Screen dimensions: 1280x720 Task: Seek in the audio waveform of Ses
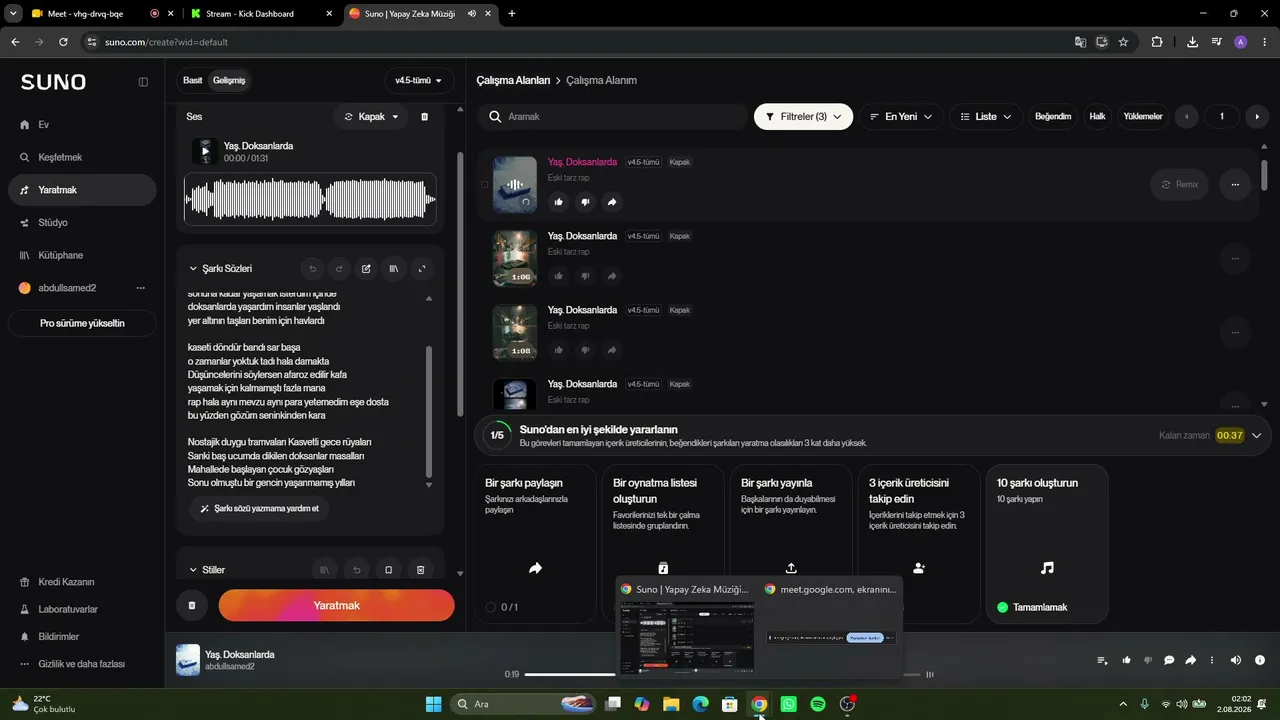click(x=310, y=200)
